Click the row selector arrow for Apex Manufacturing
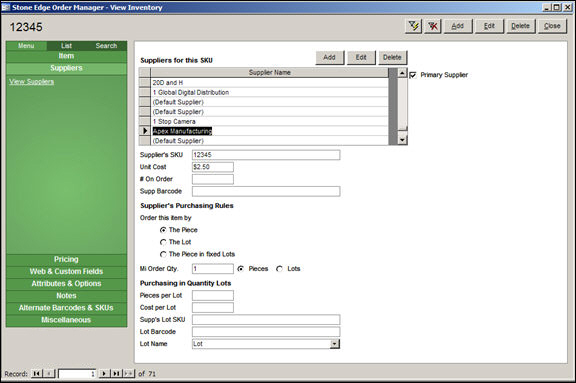Viewport: 576px width, 383px height. (x=145, y=131)
